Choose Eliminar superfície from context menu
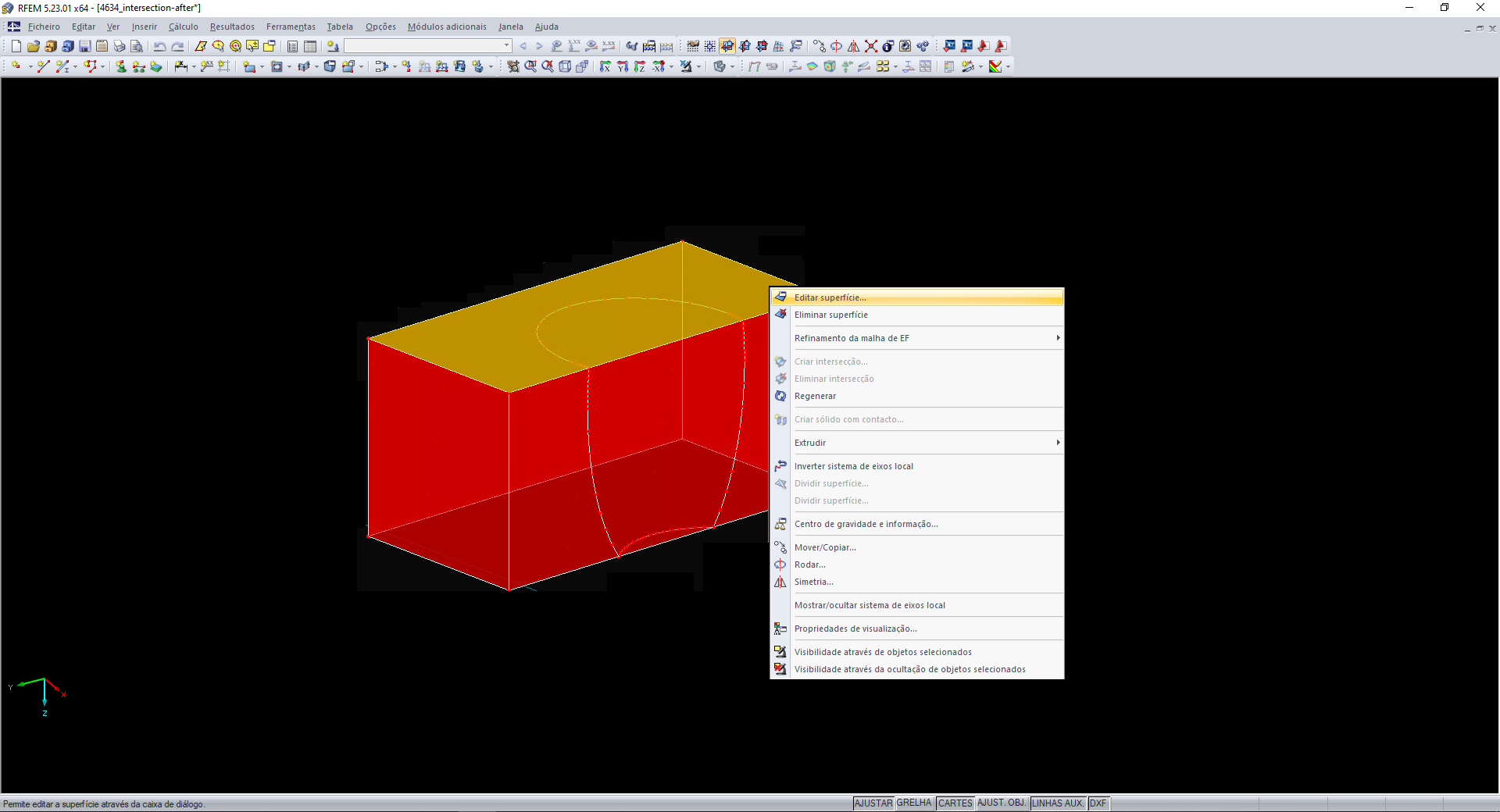This screenshot has width=1500, height=812. pos(917,315)
